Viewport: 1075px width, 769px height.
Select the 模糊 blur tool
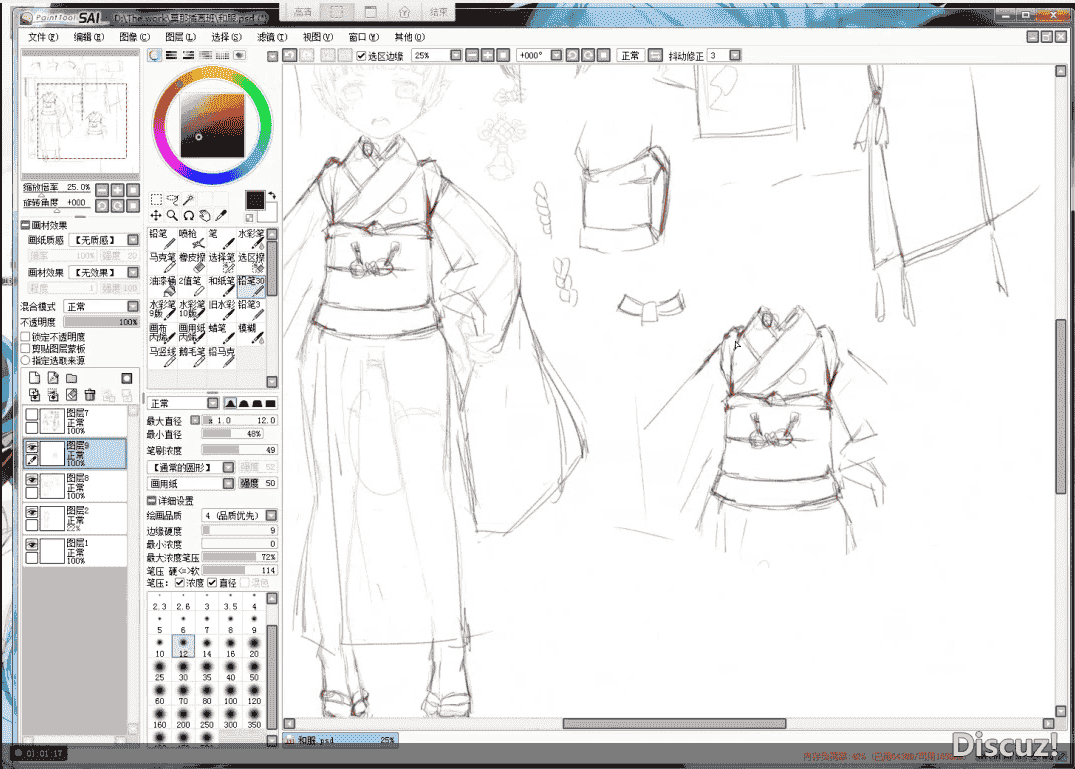[251, 333]
